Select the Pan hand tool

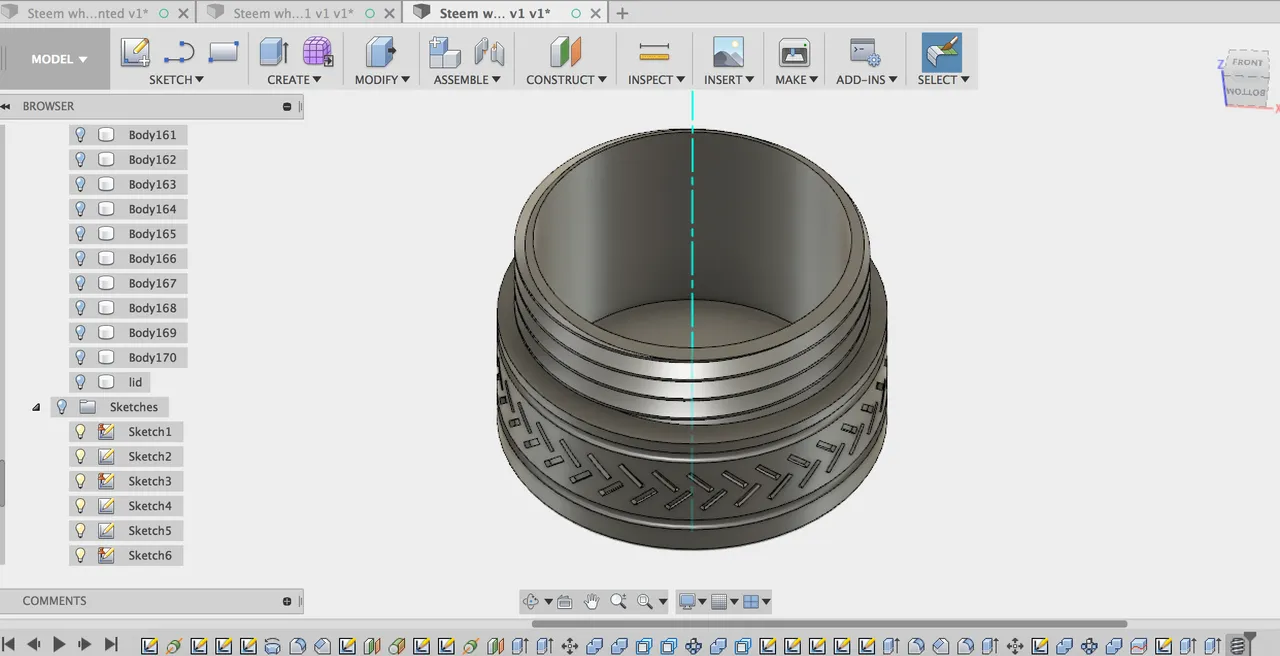point(591,601)
